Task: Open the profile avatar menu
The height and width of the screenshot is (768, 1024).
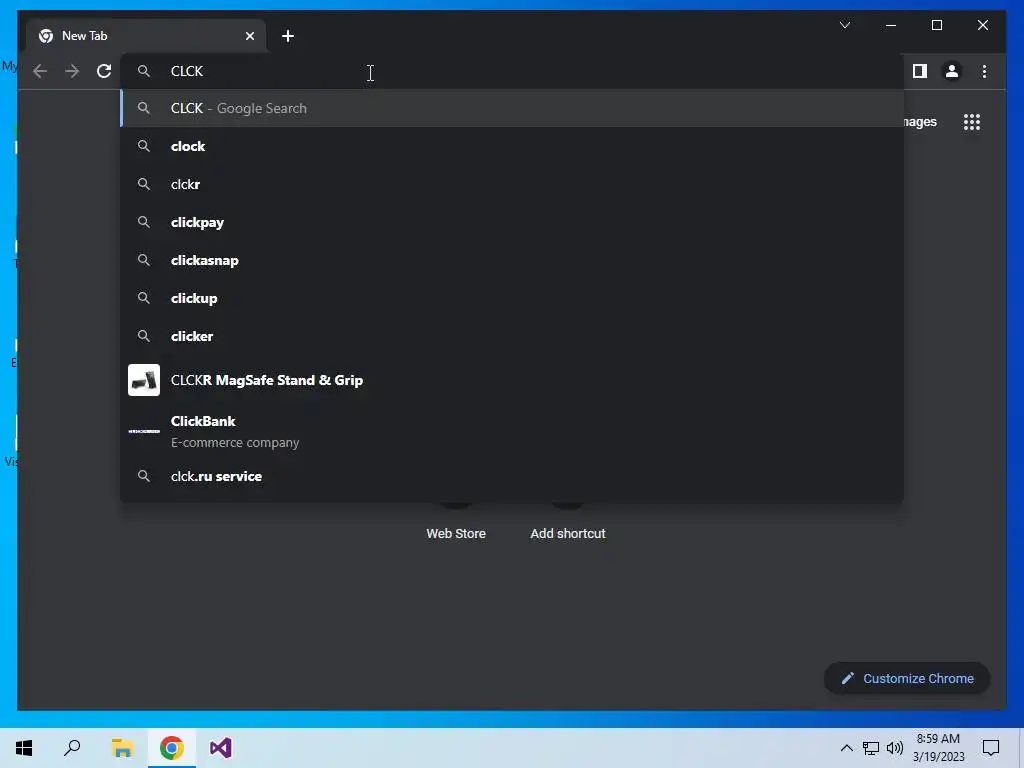Action: (x=952, y=71)
